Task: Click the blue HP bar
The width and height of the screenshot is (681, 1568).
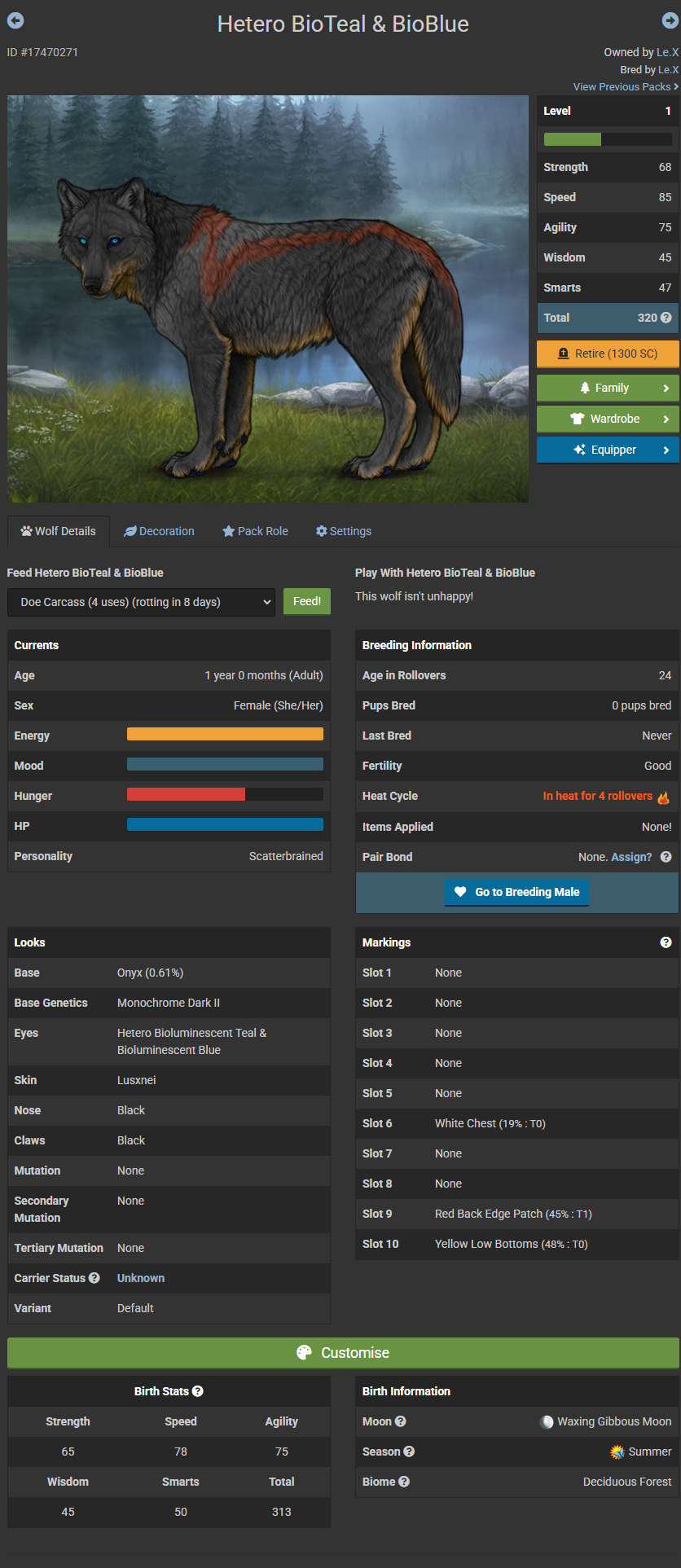Action: click(225, 824)
